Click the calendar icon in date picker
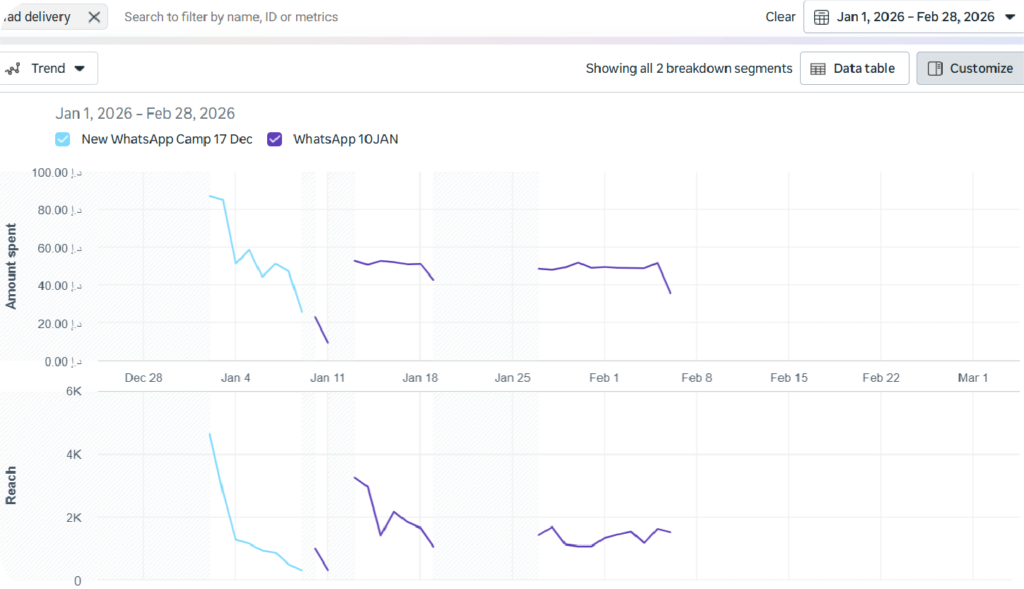This screenshot has height=589, width=1024. click(822, 17)
